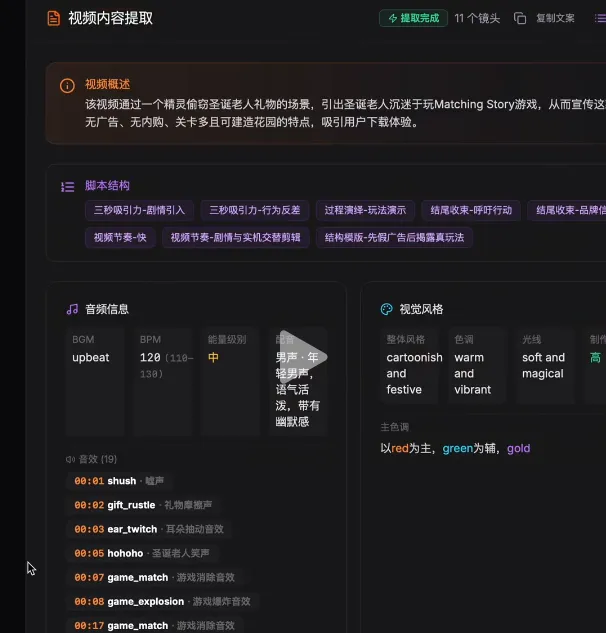Click the 提取完成 status badge
This screenshot has width=606, height=633.
click(413, 18)
